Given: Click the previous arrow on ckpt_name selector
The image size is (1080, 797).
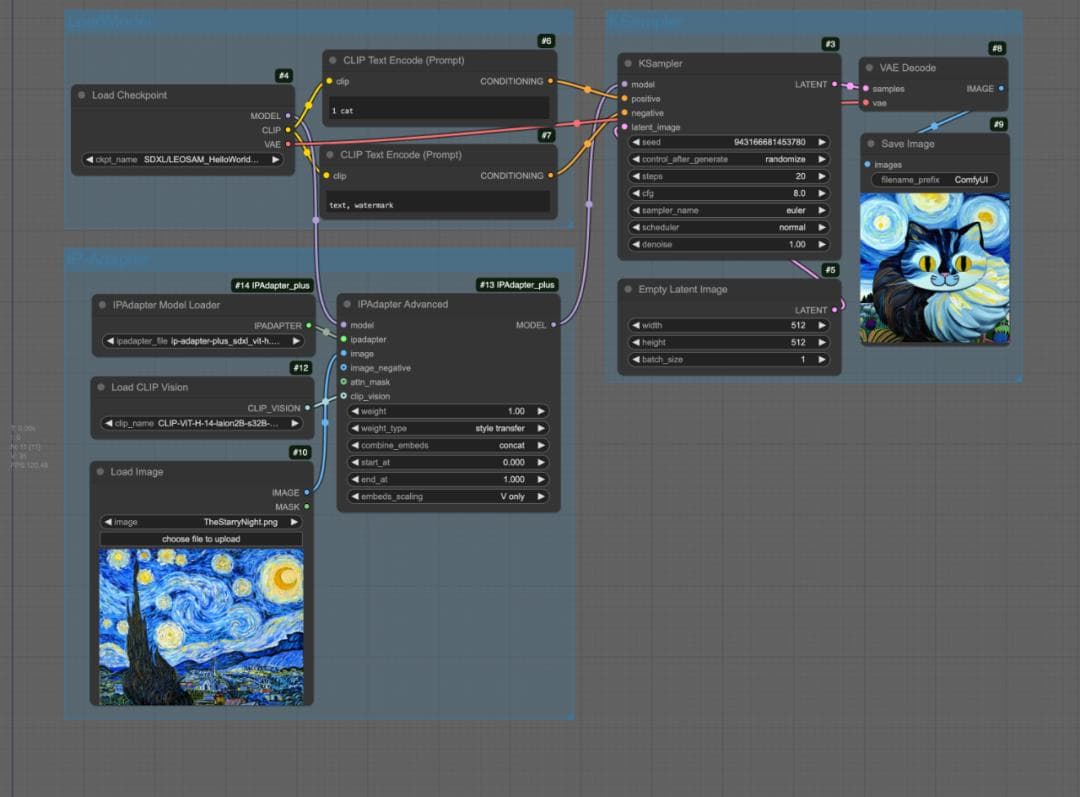Looking at the screenshot, I should 89,159.
